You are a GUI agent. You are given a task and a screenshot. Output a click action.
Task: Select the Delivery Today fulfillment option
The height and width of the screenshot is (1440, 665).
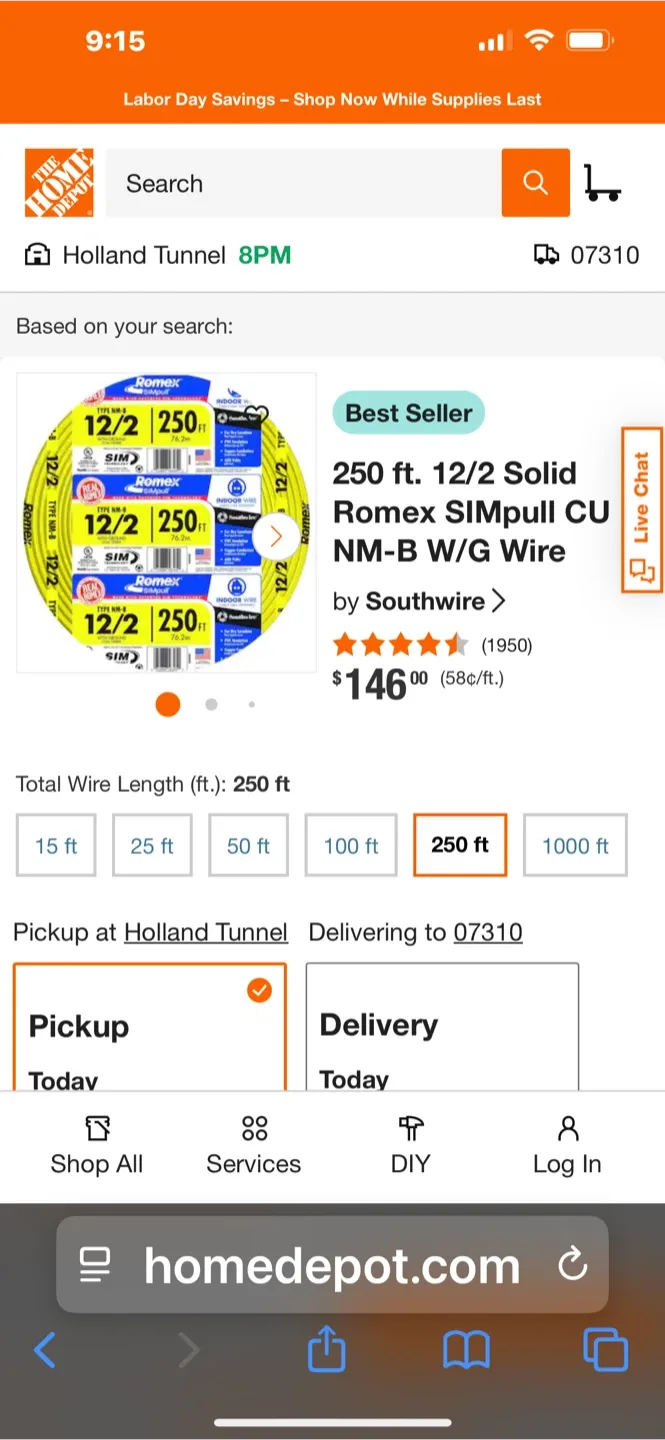pos(442,1027)
